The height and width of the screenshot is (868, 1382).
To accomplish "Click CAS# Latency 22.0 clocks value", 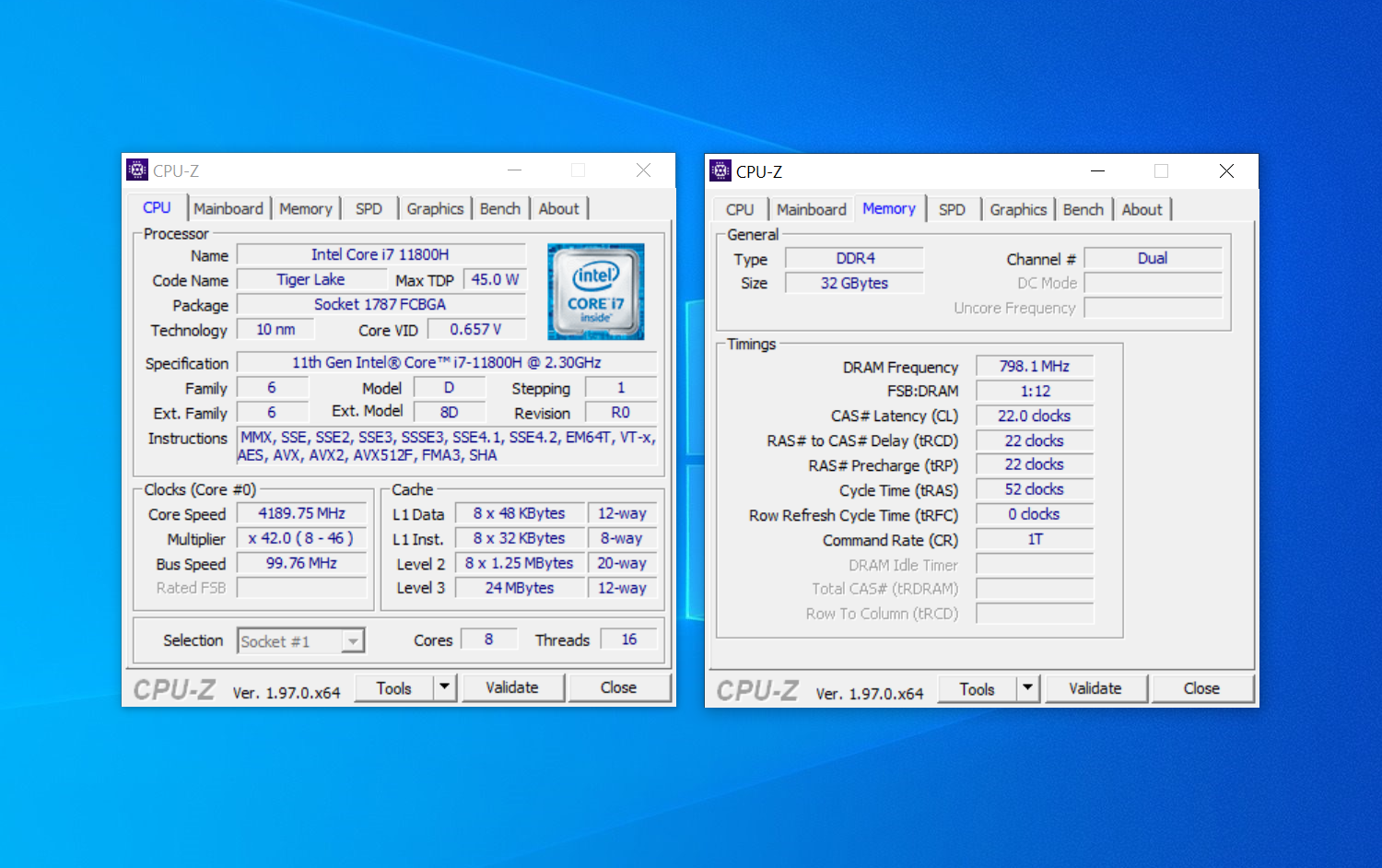I will [1035, 416].
